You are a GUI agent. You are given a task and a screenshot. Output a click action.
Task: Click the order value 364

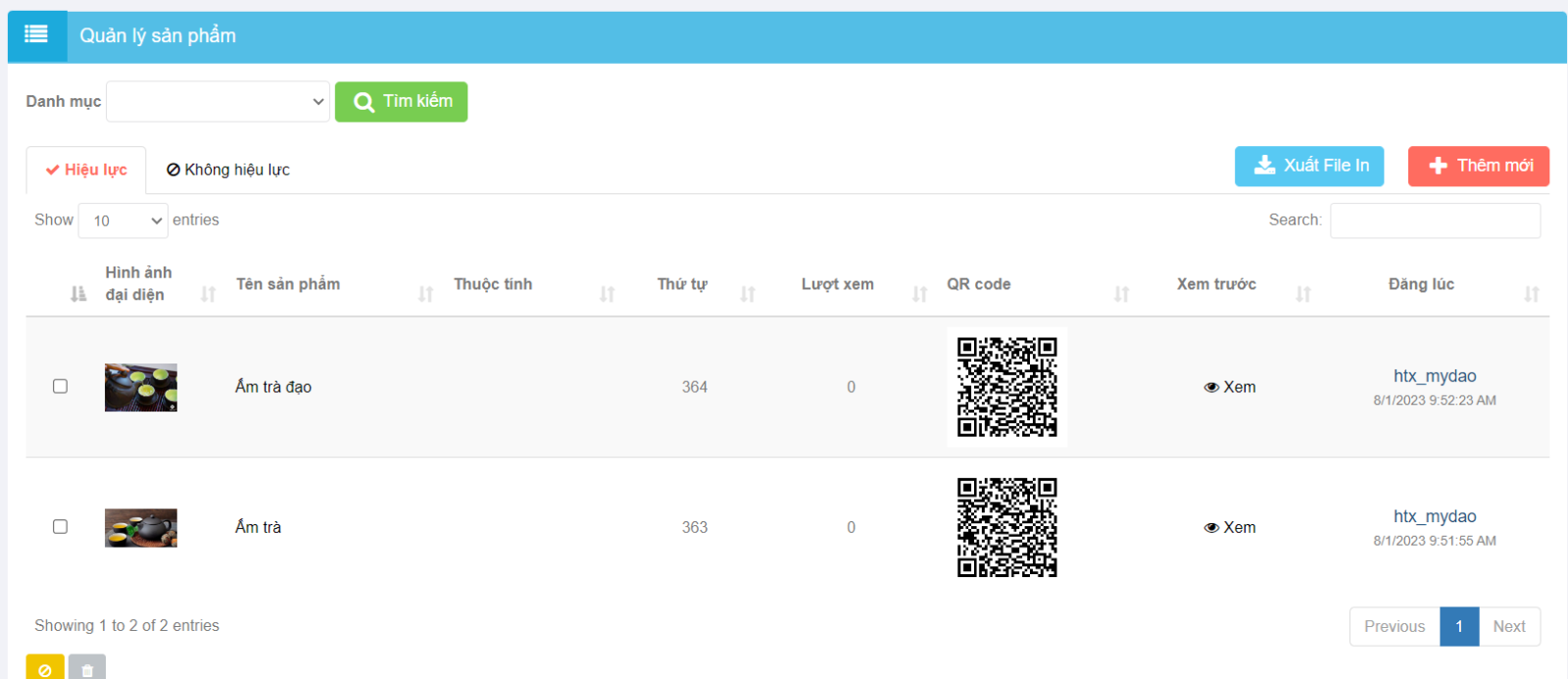pyautogui.click(x=695, y=387)
